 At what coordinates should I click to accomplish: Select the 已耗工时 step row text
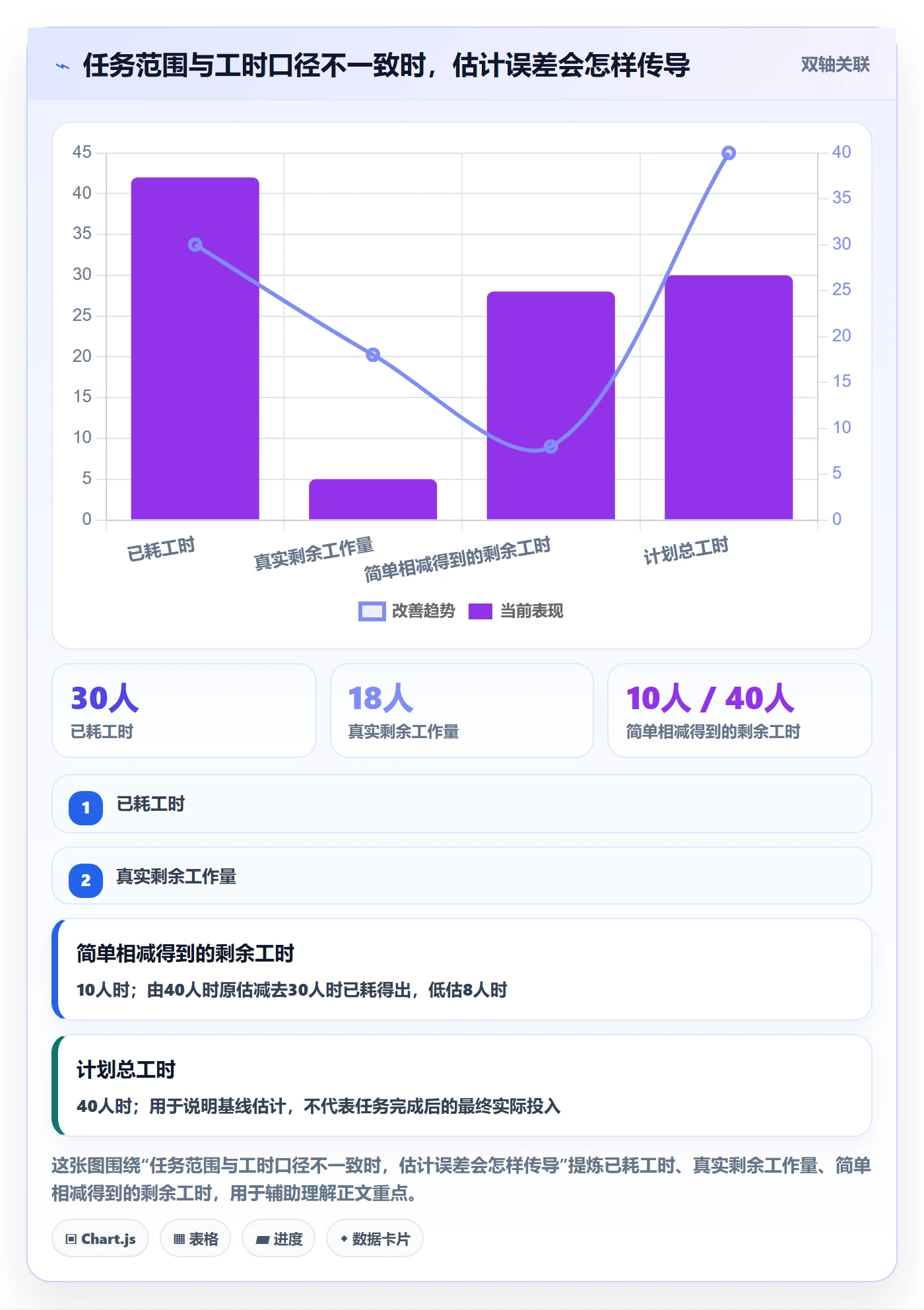point(150,804)
